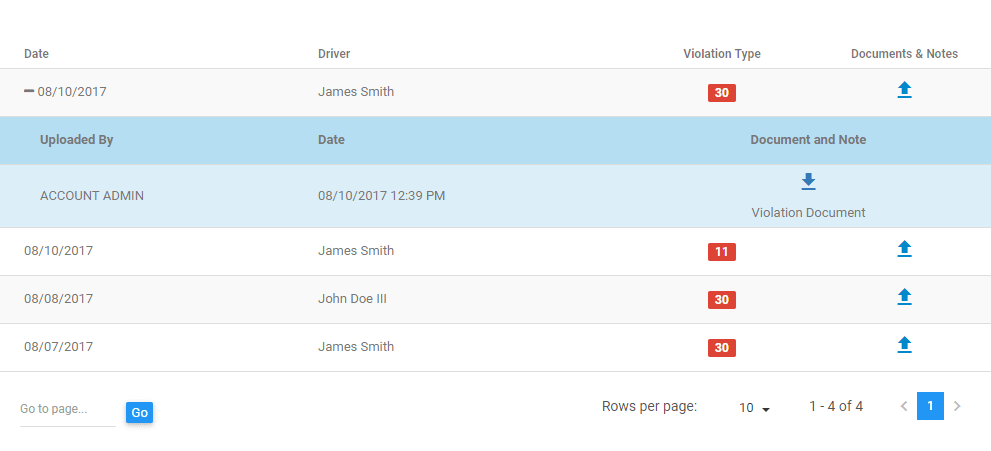Download the Violation Document file
The width and height of the screenshot is (991, 451).
808,181
